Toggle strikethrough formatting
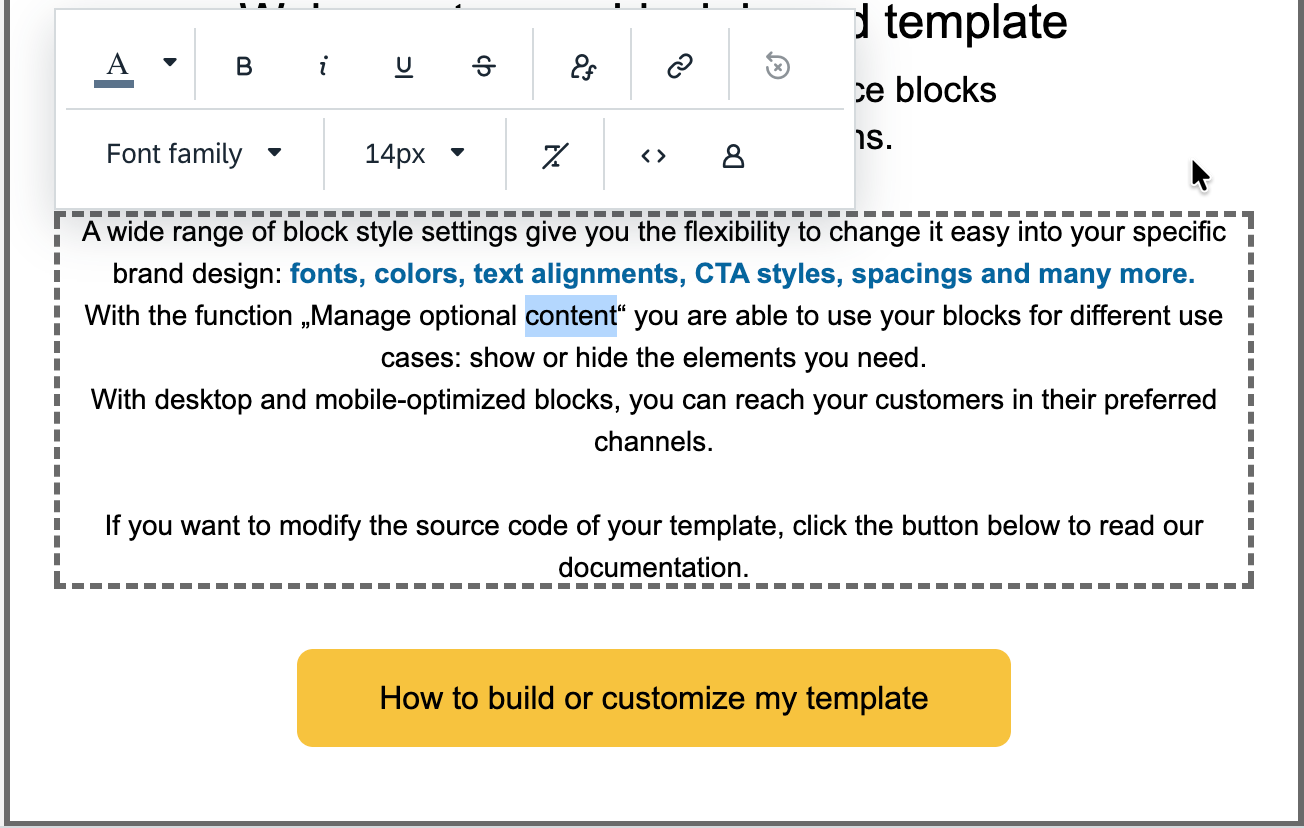1304x828 pixels. click(483, 67)
